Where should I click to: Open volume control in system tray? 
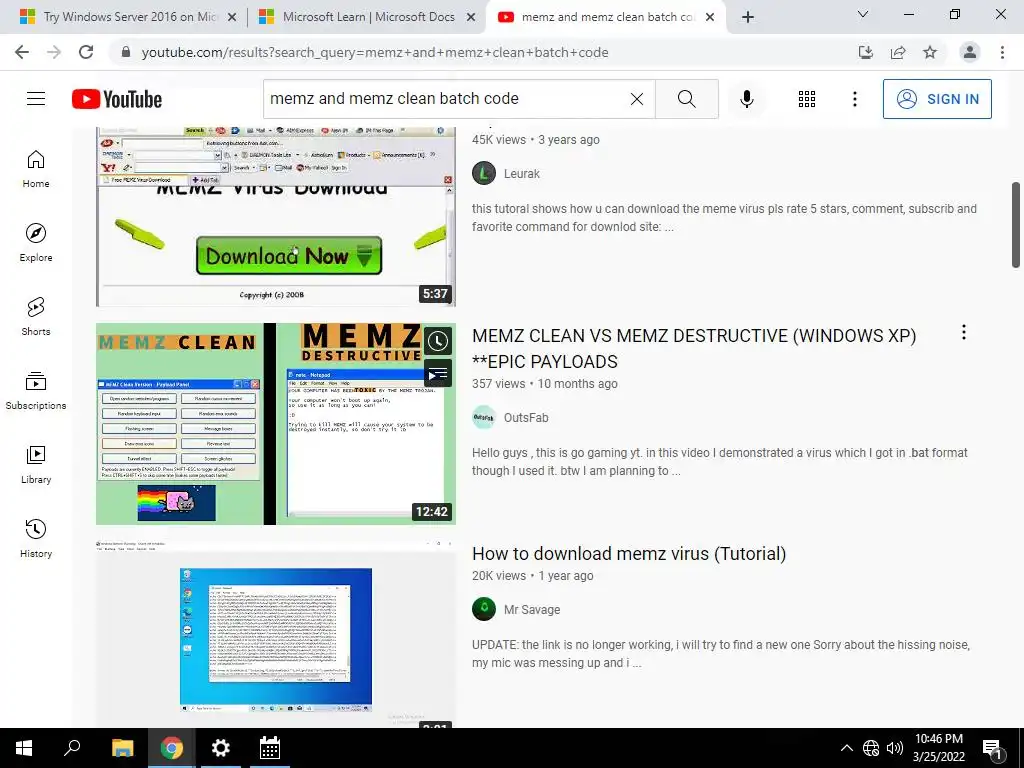coord(895,748)
